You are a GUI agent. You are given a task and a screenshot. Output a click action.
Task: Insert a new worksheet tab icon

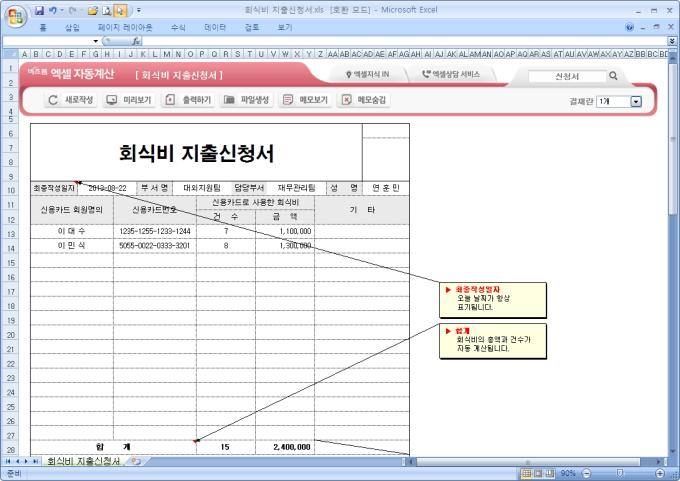pos(136,461)
